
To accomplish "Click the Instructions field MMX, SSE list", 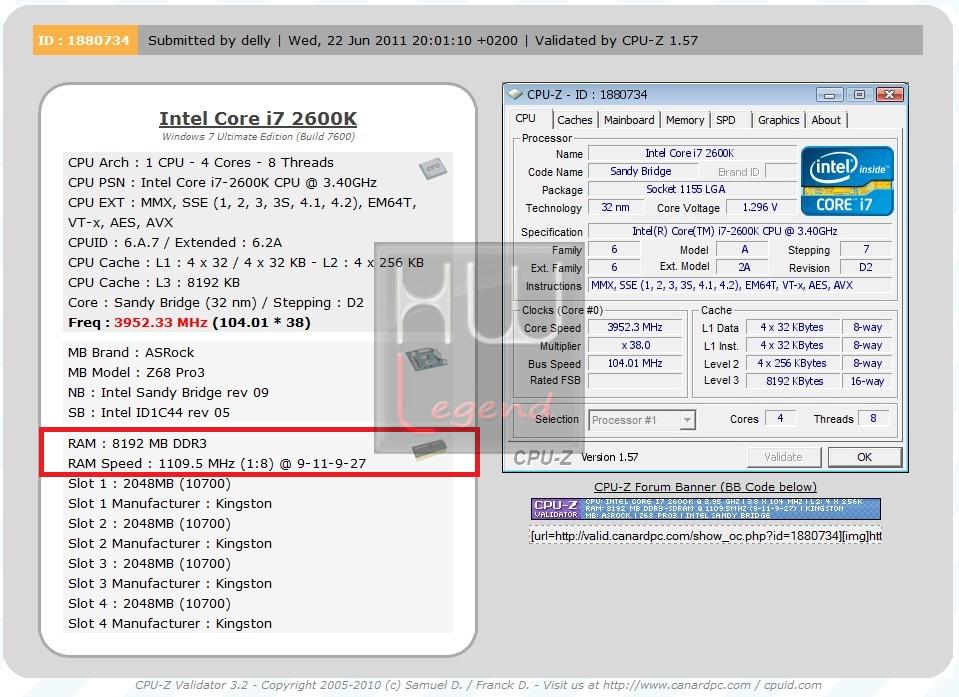I will 740,285.
